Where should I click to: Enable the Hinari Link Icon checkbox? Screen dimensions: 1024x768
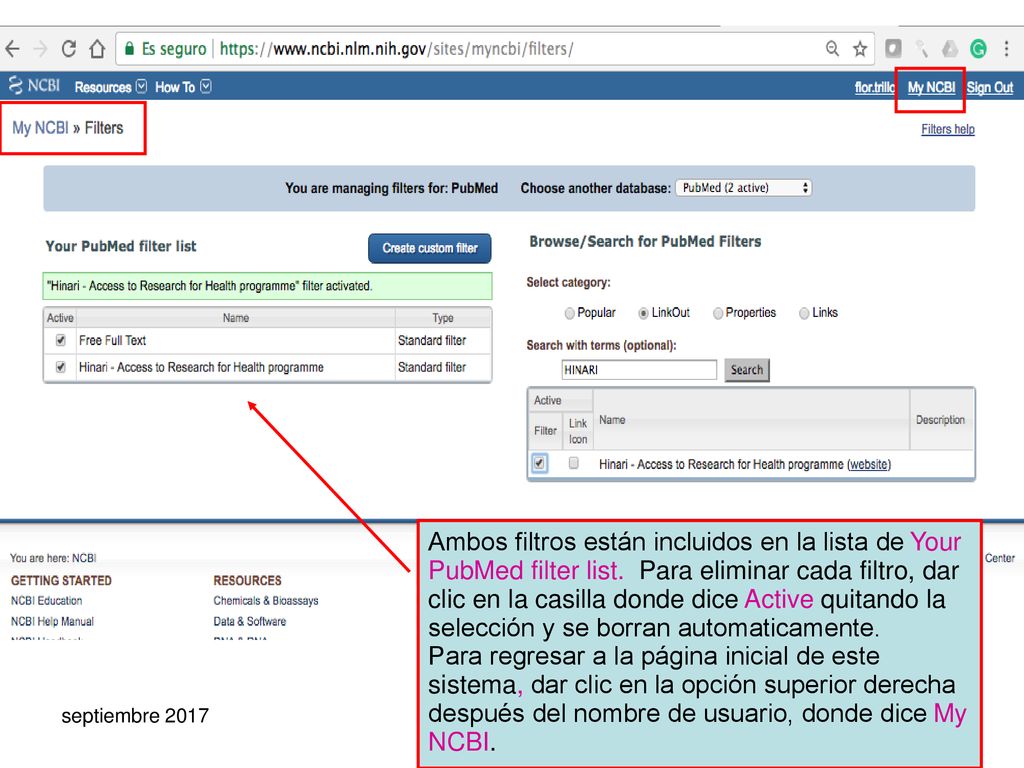[x=573, y=463]
